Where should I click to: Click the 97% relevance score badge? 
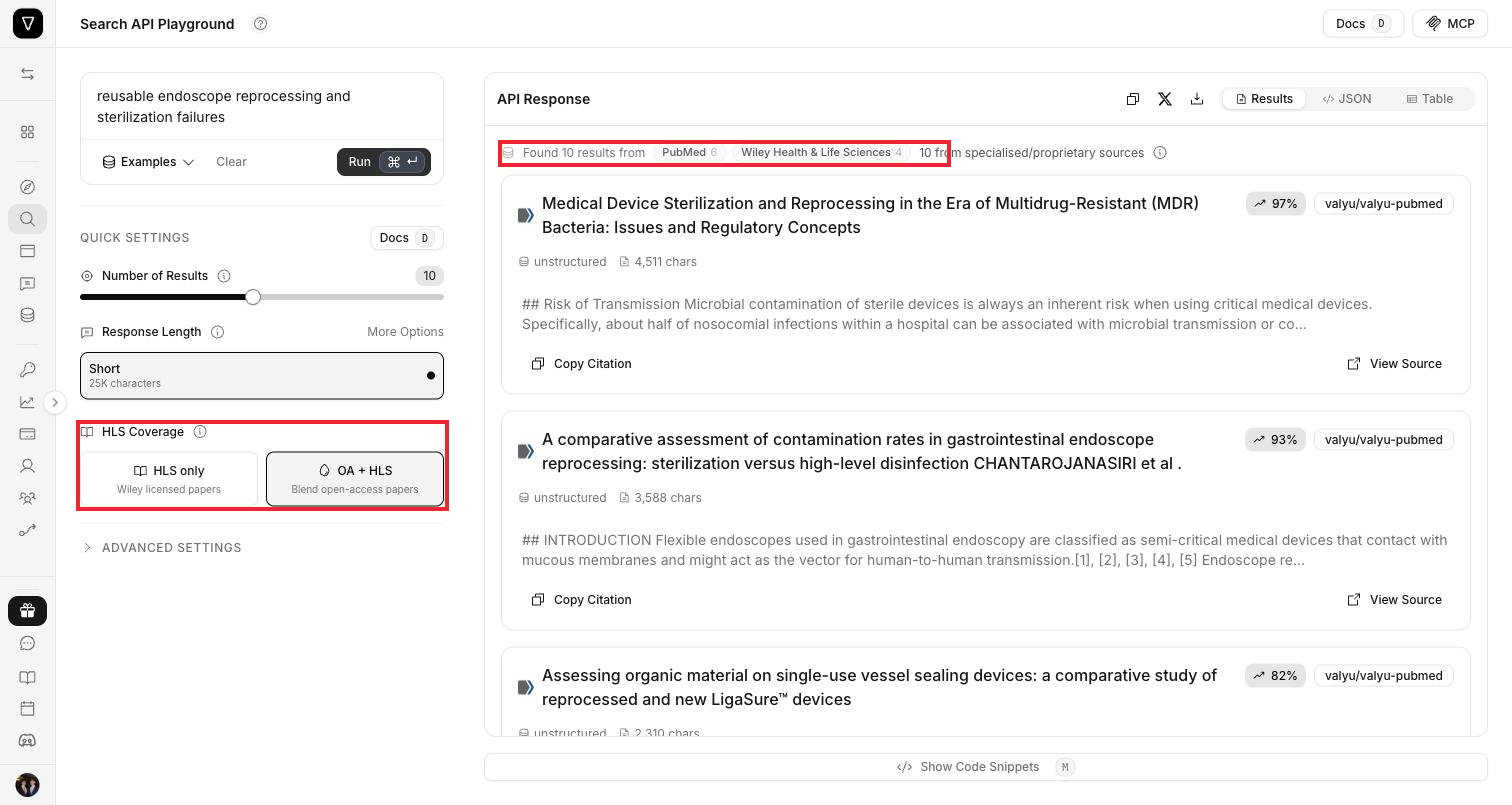[1276, 204]
